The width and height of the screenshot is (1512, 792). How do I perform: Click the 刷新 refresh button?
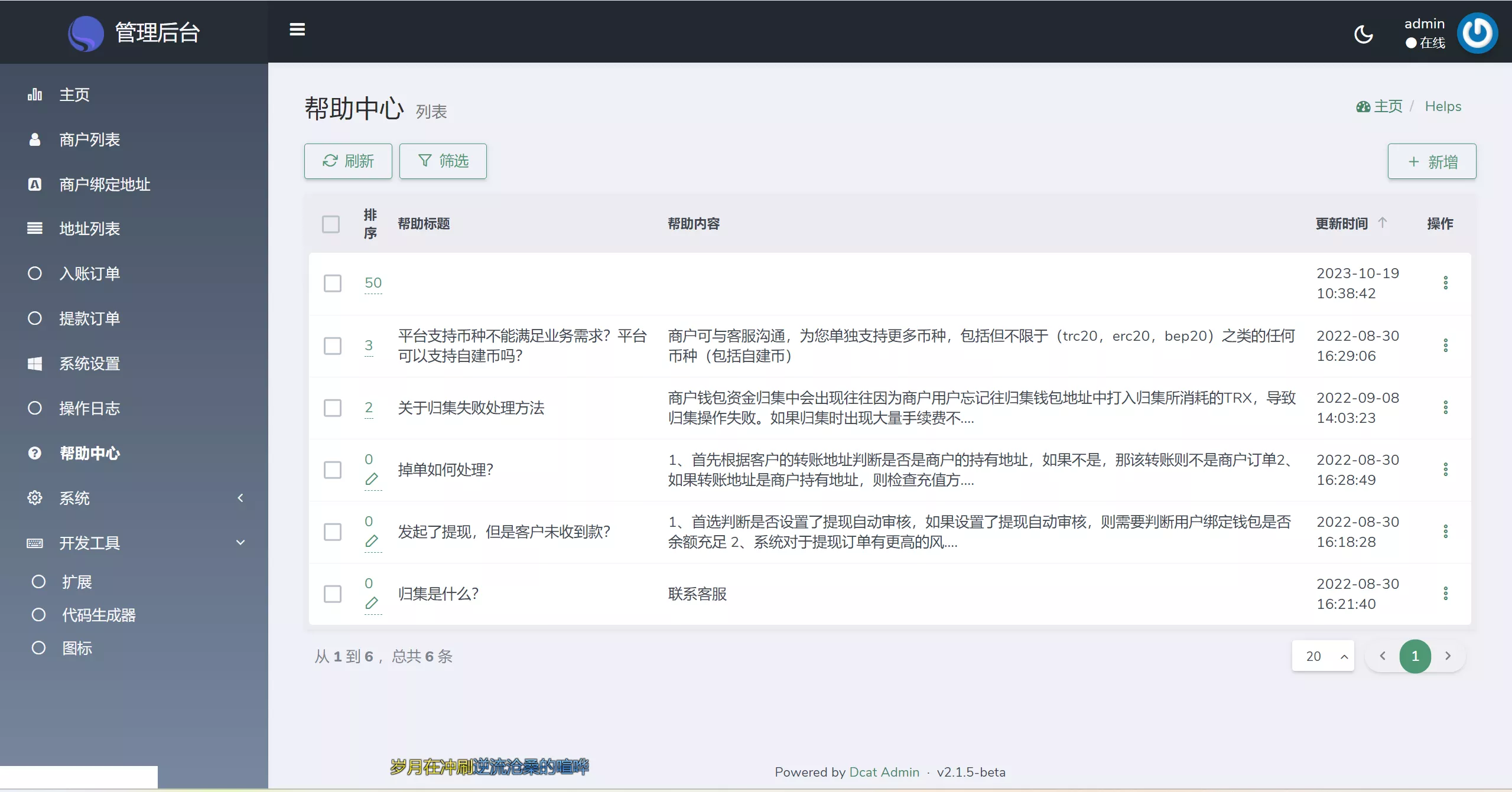348,161
